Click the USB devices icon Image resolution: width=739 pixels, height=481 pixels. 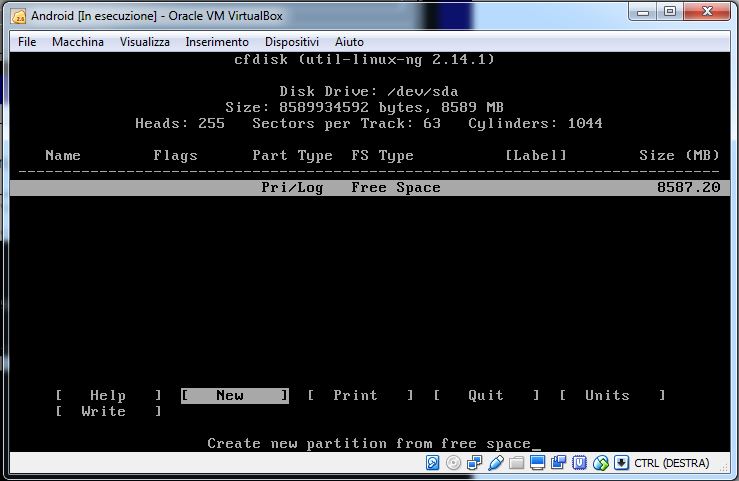point(496,463)
